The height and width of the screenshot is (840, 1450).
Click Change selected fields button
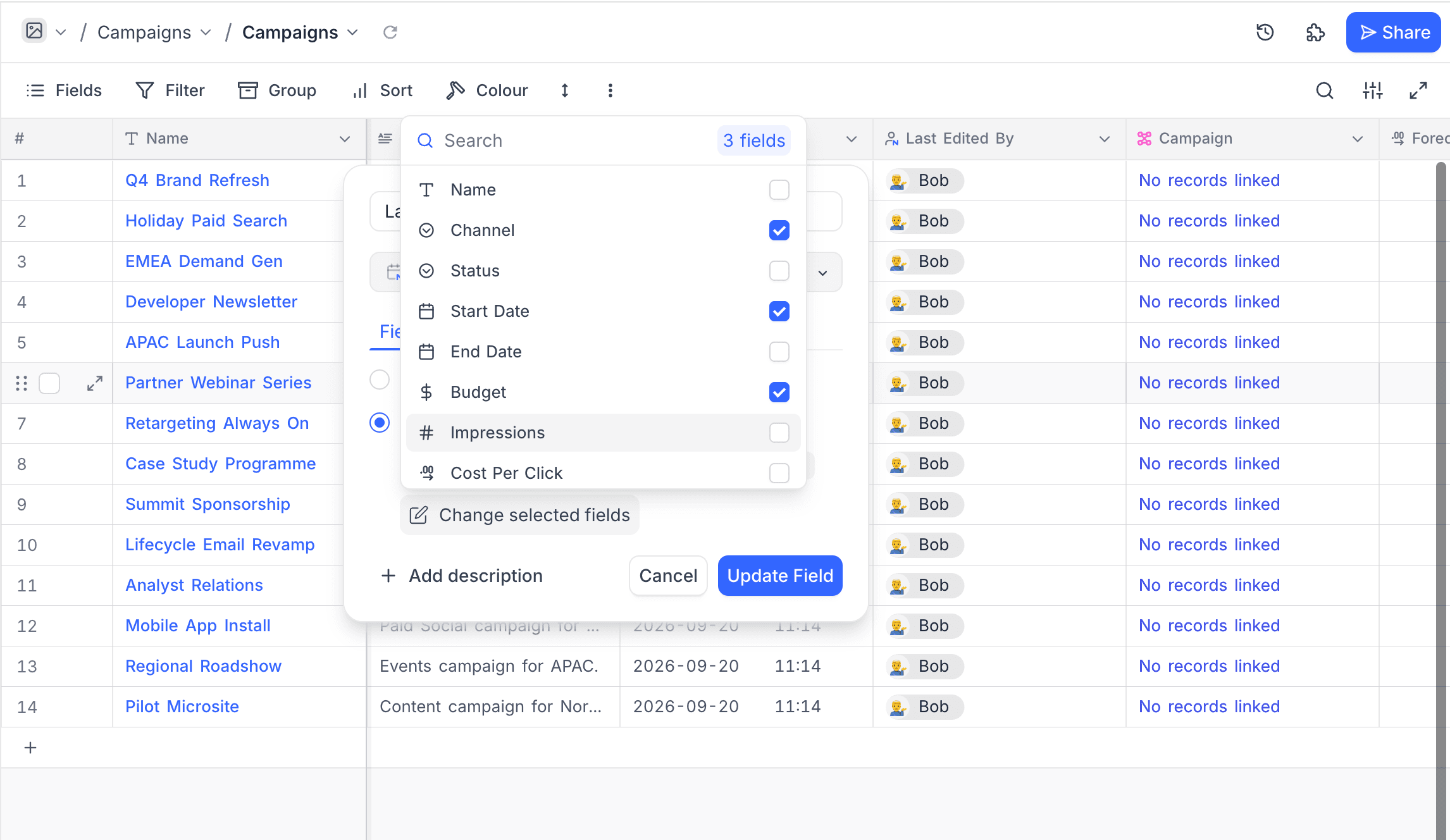pos(519,515)
